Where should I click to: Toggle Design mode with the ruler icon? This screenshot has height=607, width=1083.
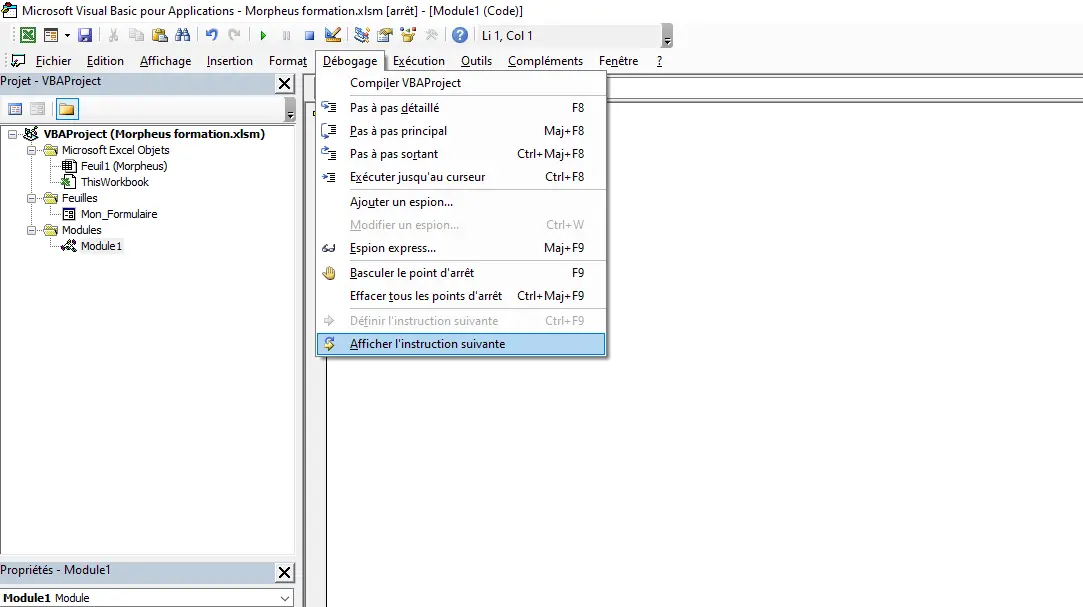332,35
